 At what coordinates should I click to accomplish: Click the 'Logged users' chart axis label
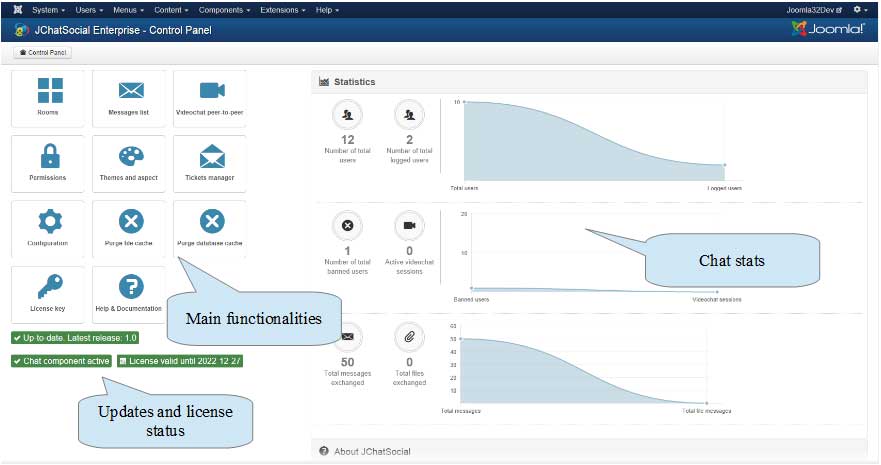click(x=725, y=188)
